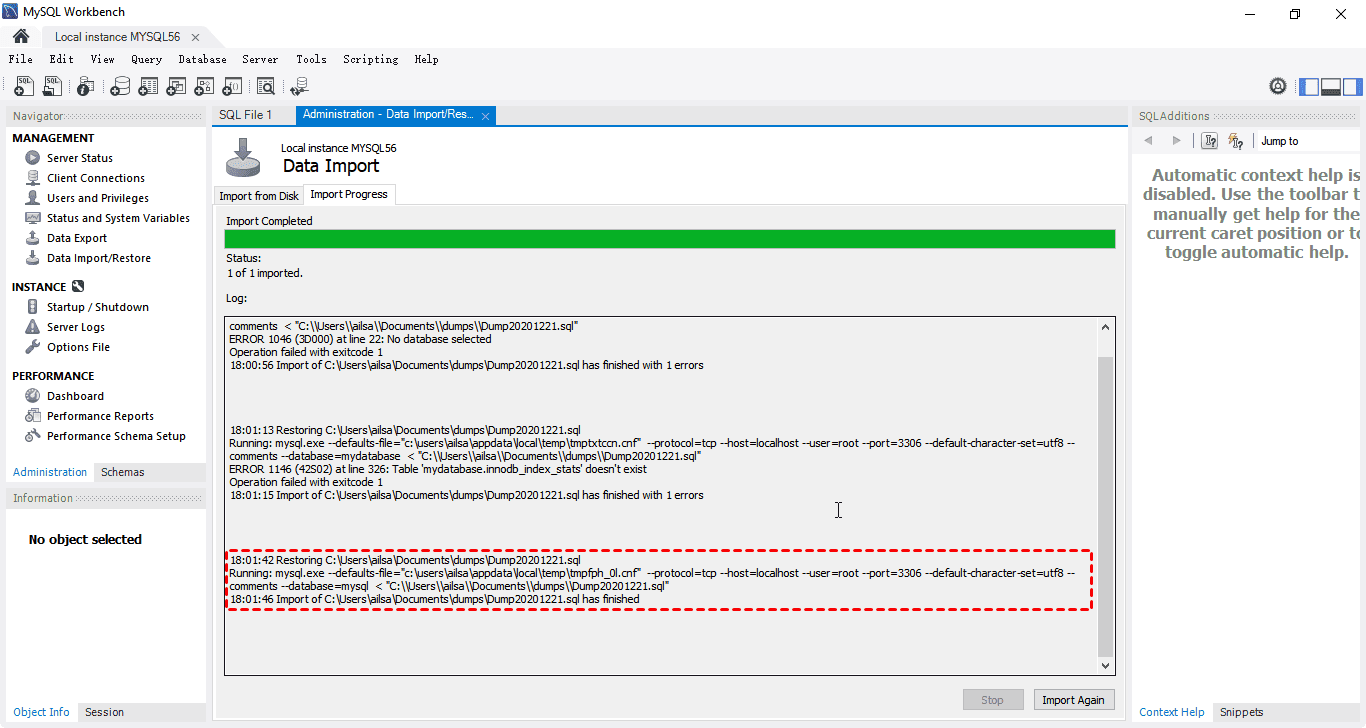Image resolution: width=1366 pixels, height=728 pixels.
Task: Open Performance Schema Setup
Action: [x=116, y=436]
